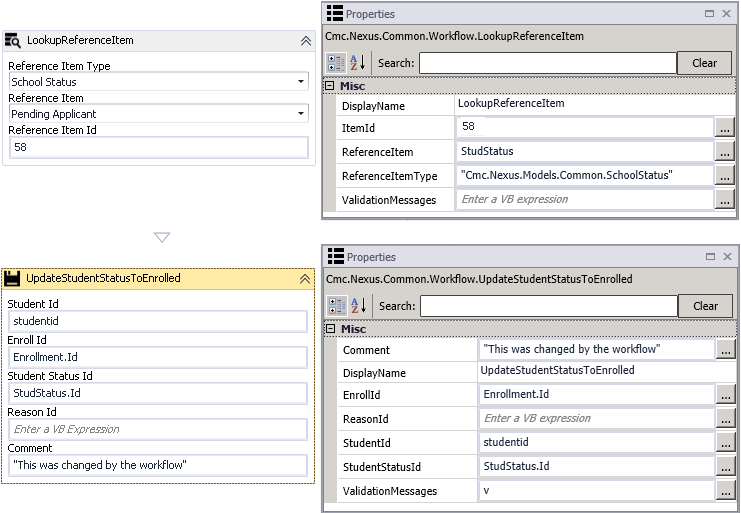Click the ReferenceItem value StudStatus
741x513 pixels.
585,152
